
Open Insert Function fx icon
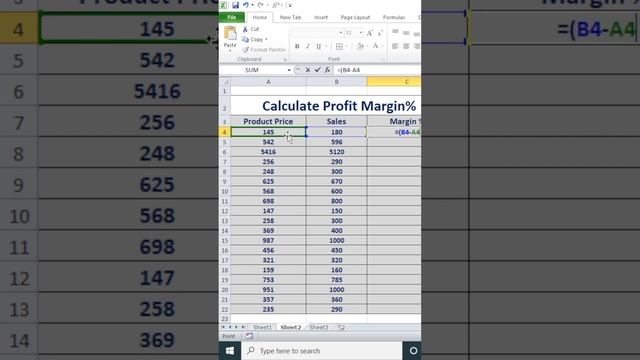click(327, 70)
